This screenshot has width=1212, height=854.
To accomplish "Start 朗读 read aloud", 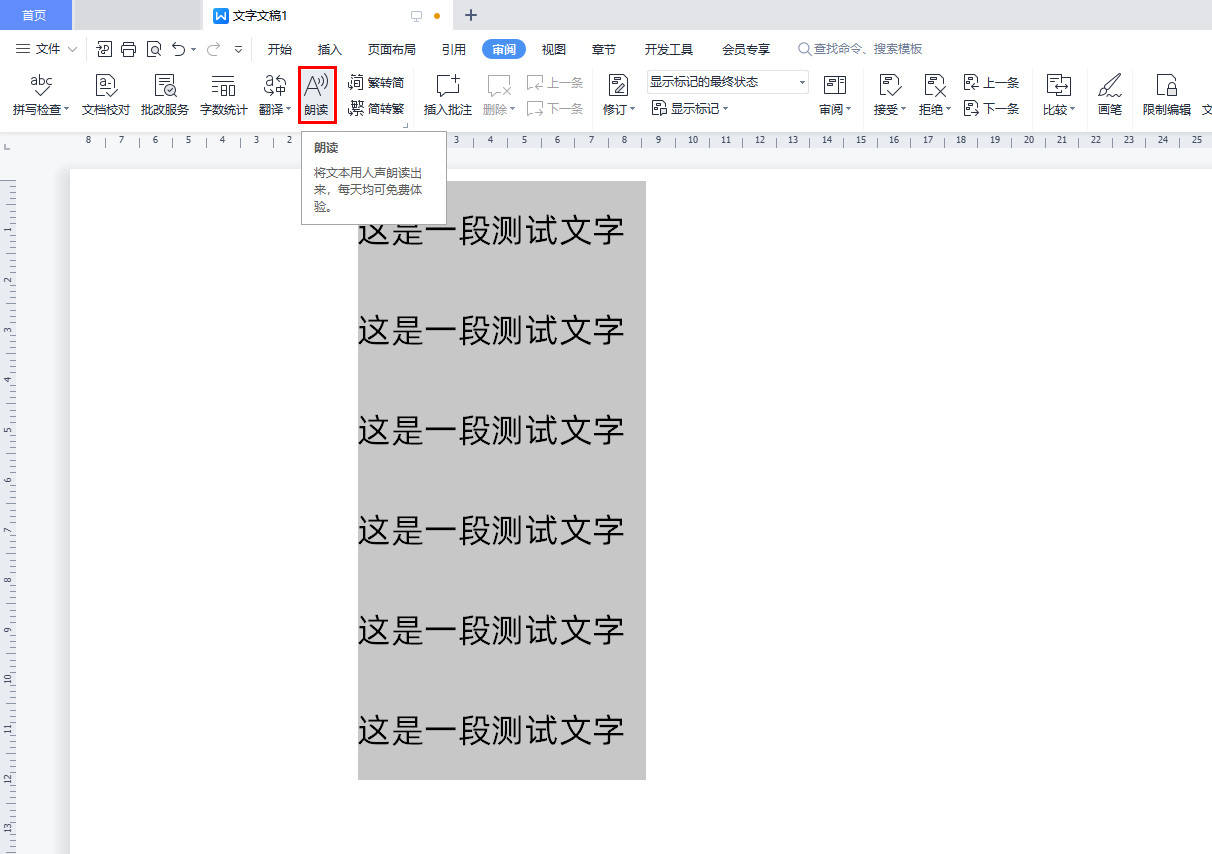I will tap(316, 95).
